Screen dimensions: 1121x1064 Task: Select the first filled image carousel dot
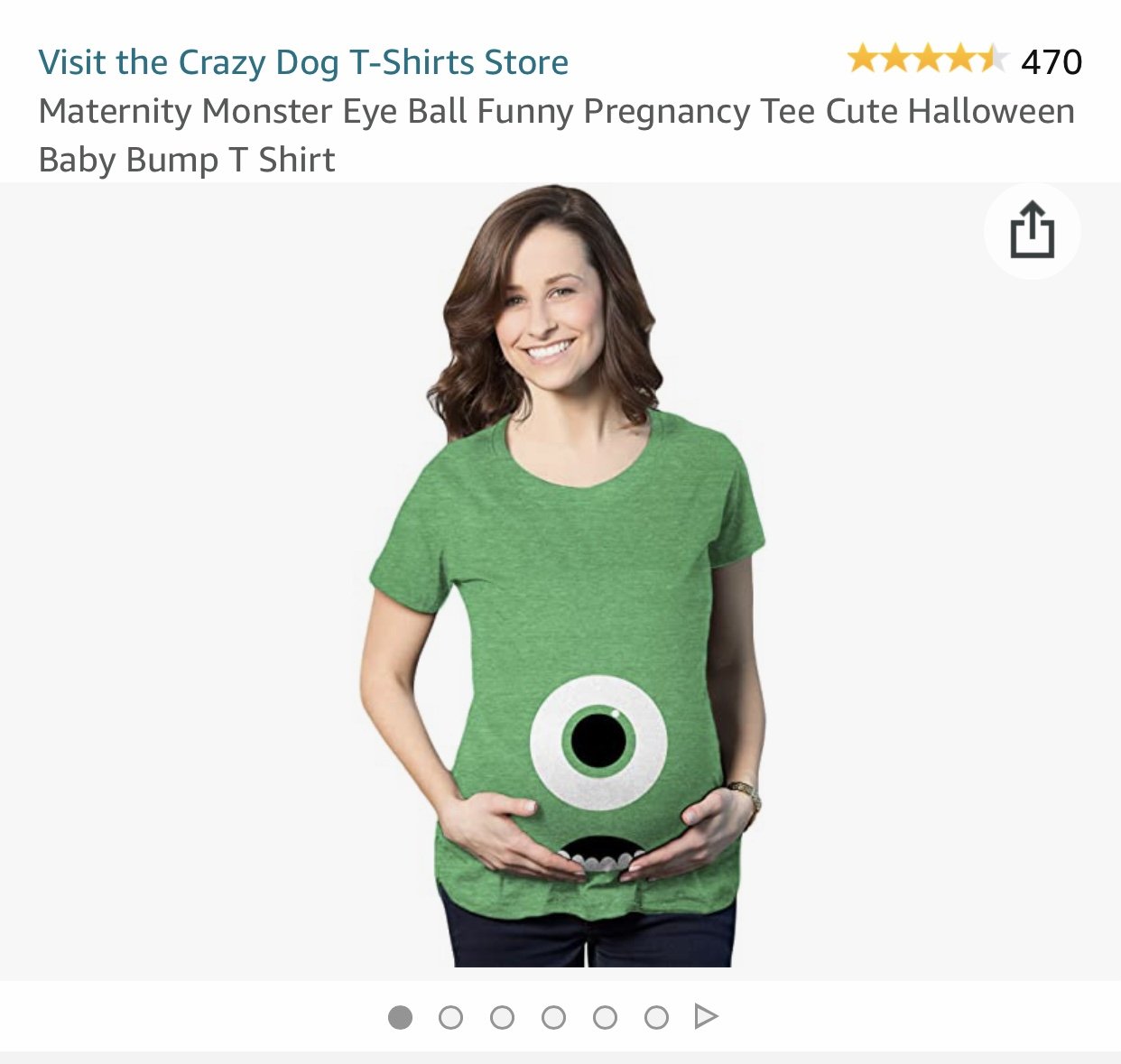400,1017
